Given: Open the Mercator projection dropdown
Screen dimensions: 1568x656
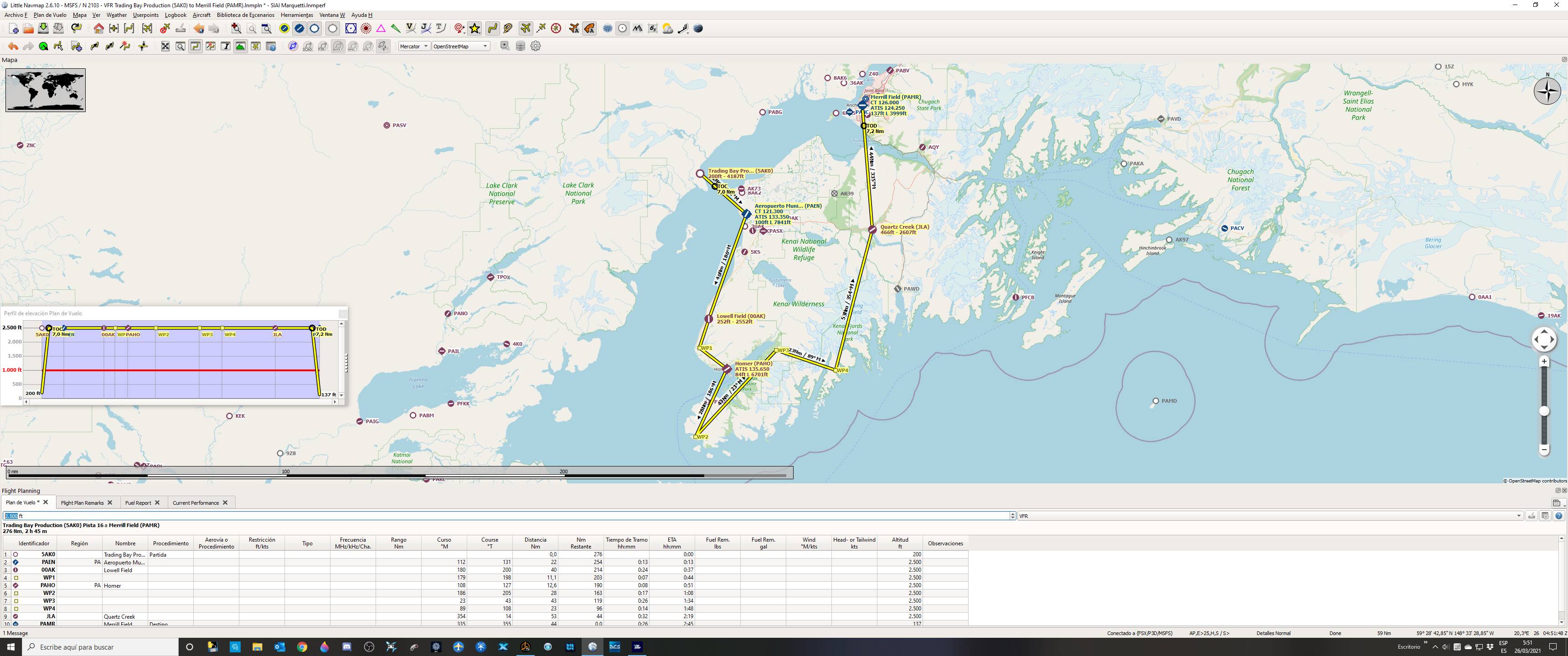Looking at the screenshot, I should pos(414,46).
